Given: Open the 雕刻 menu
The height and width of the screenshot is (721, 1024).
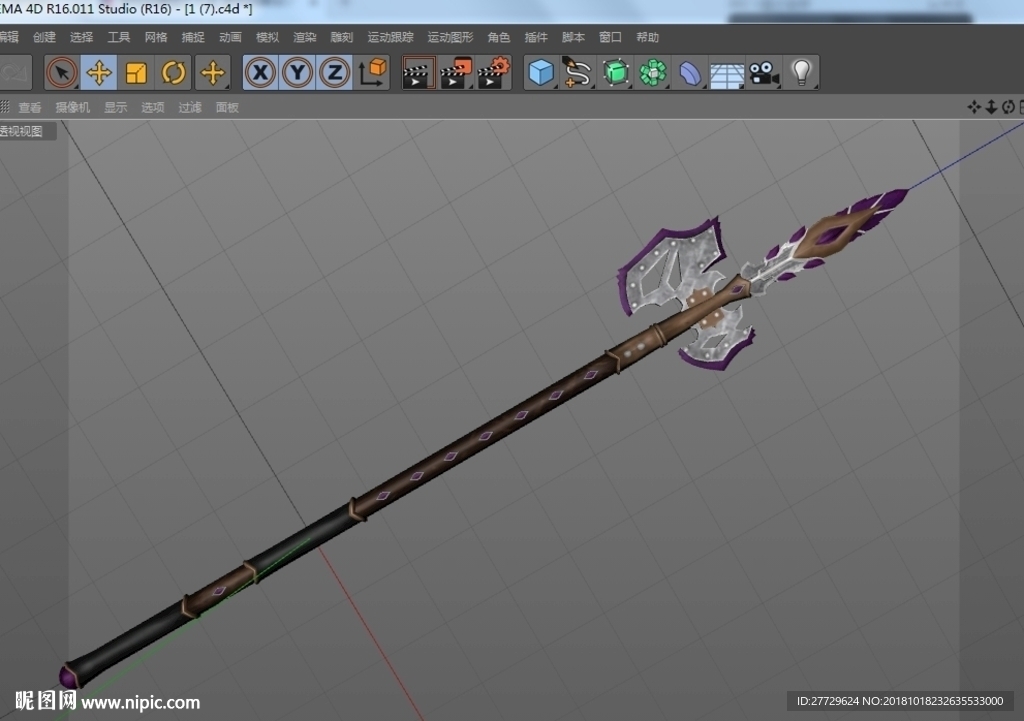Looking at the screenshot, I should point(342,37).
